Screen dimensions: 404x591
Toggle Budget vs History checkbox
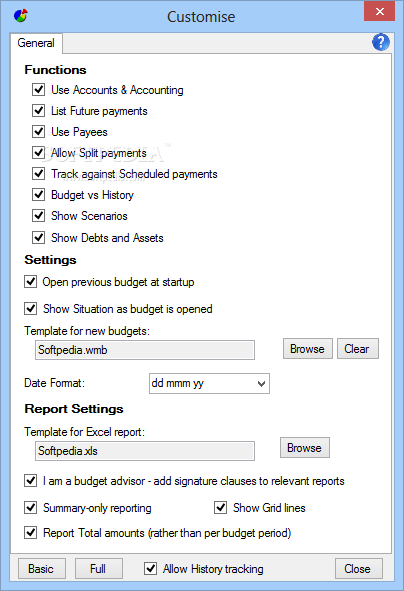pyautogui.click(x=38, y=194)
